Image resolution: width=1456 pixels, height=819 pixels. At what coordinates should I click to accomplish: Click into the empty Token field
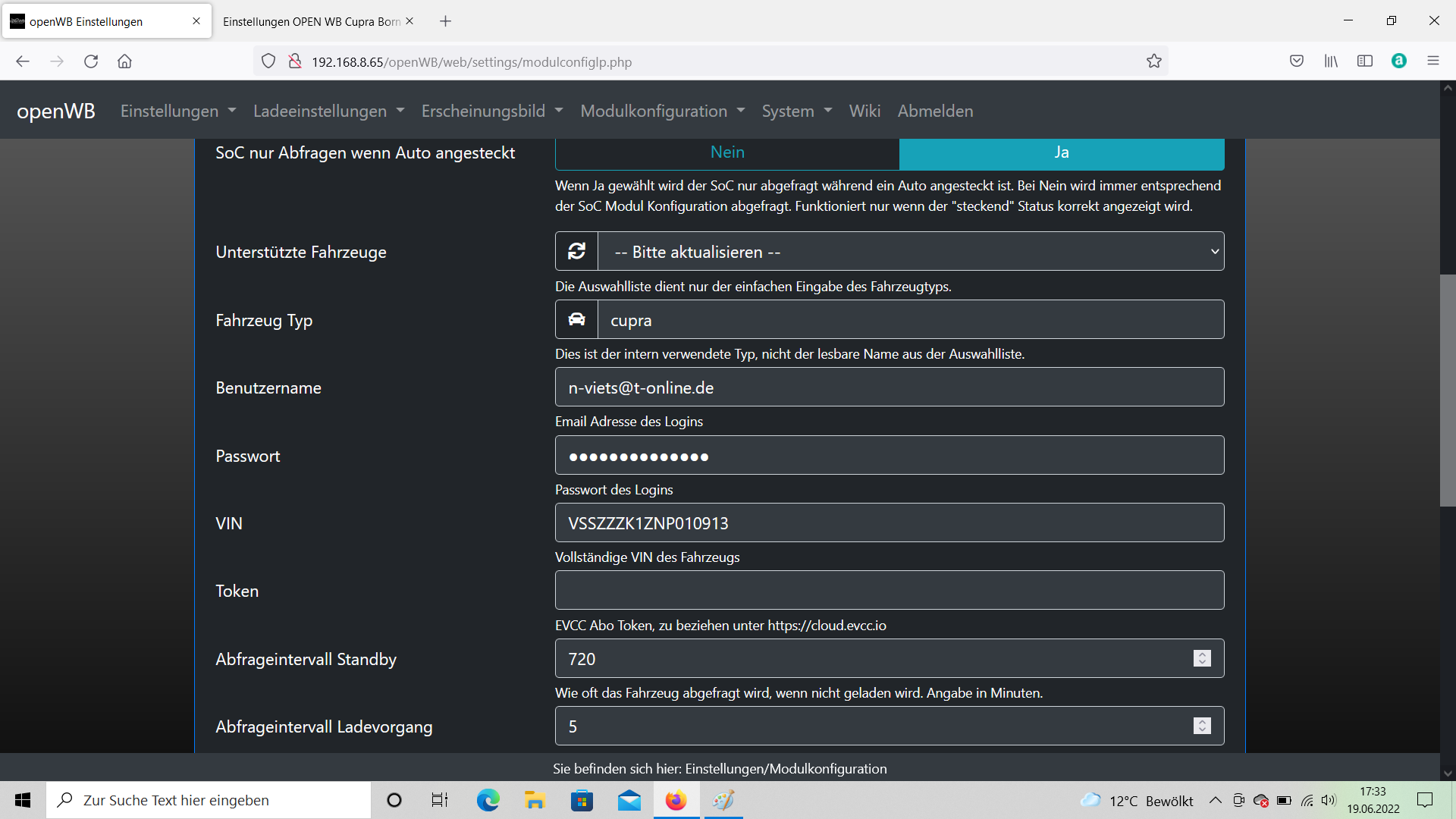pos(889,591)
